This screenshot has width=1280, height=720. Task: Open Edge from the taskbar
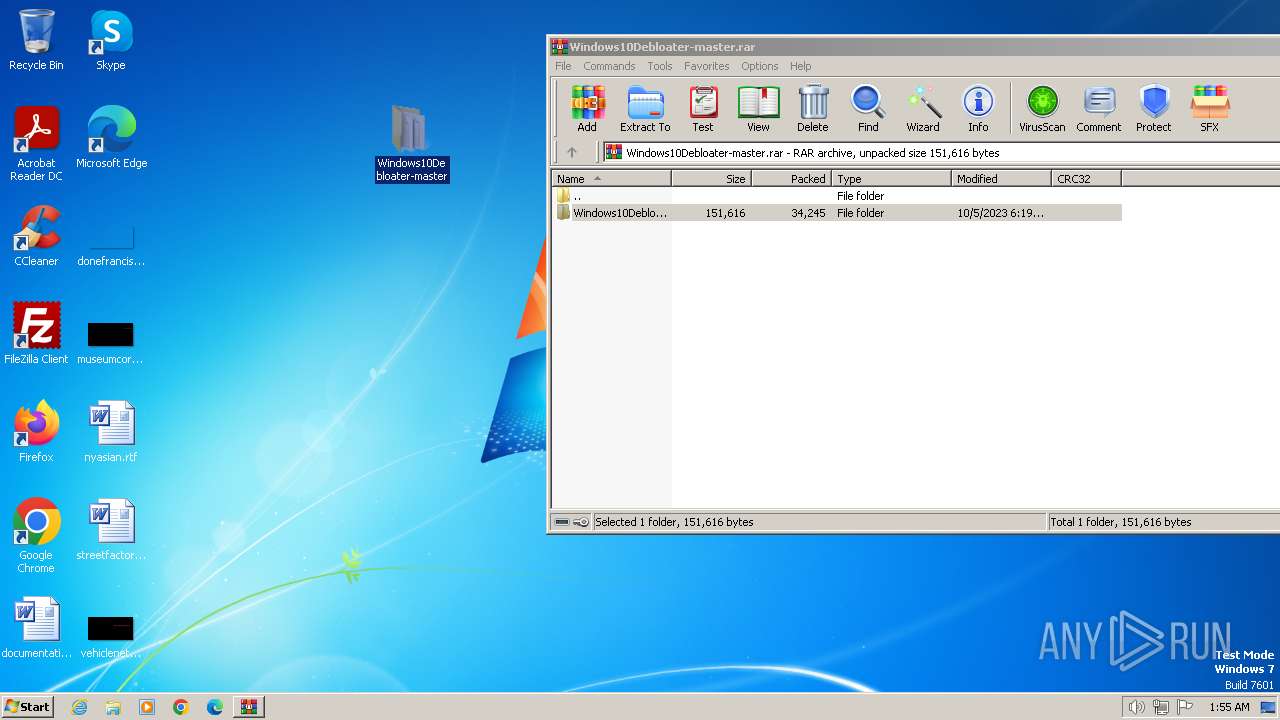click(215, 707)
